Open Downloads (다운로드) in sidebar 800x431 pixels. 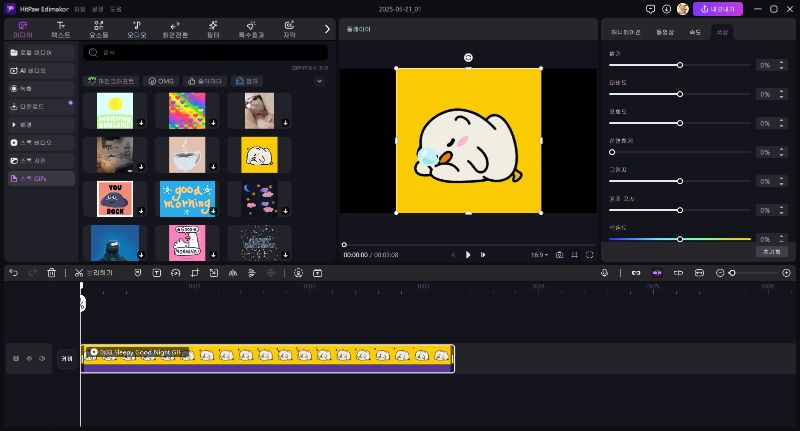[41, 107]
